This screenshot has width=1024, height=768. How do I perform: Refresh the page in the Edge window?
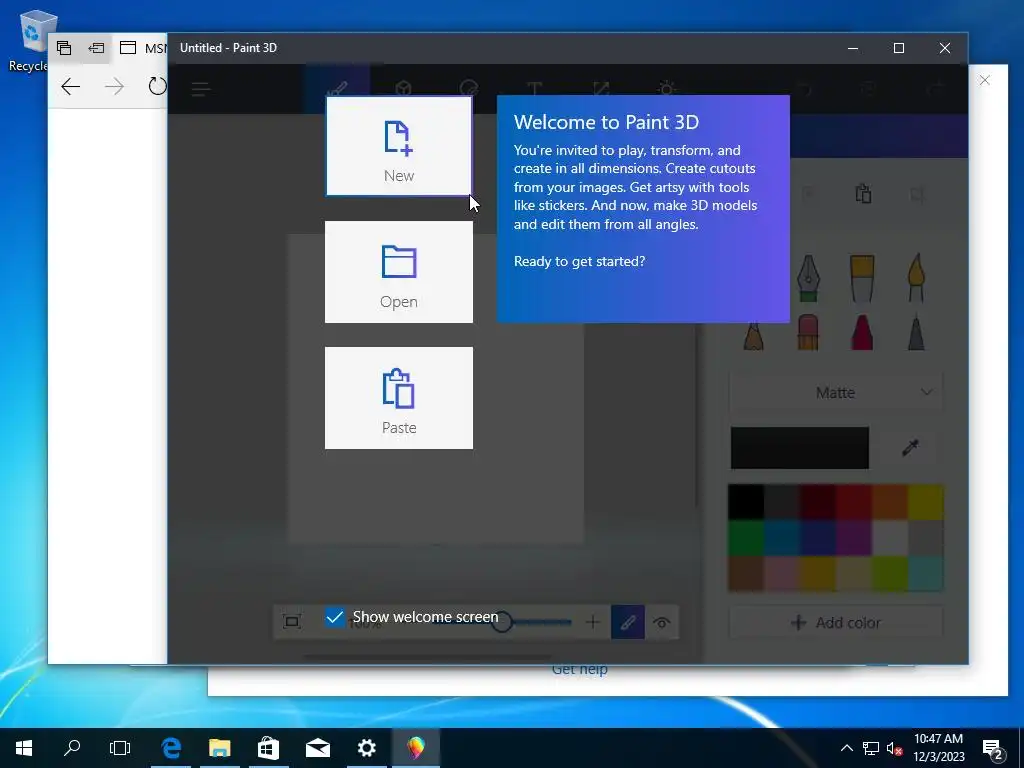click(x=157, y=86)
